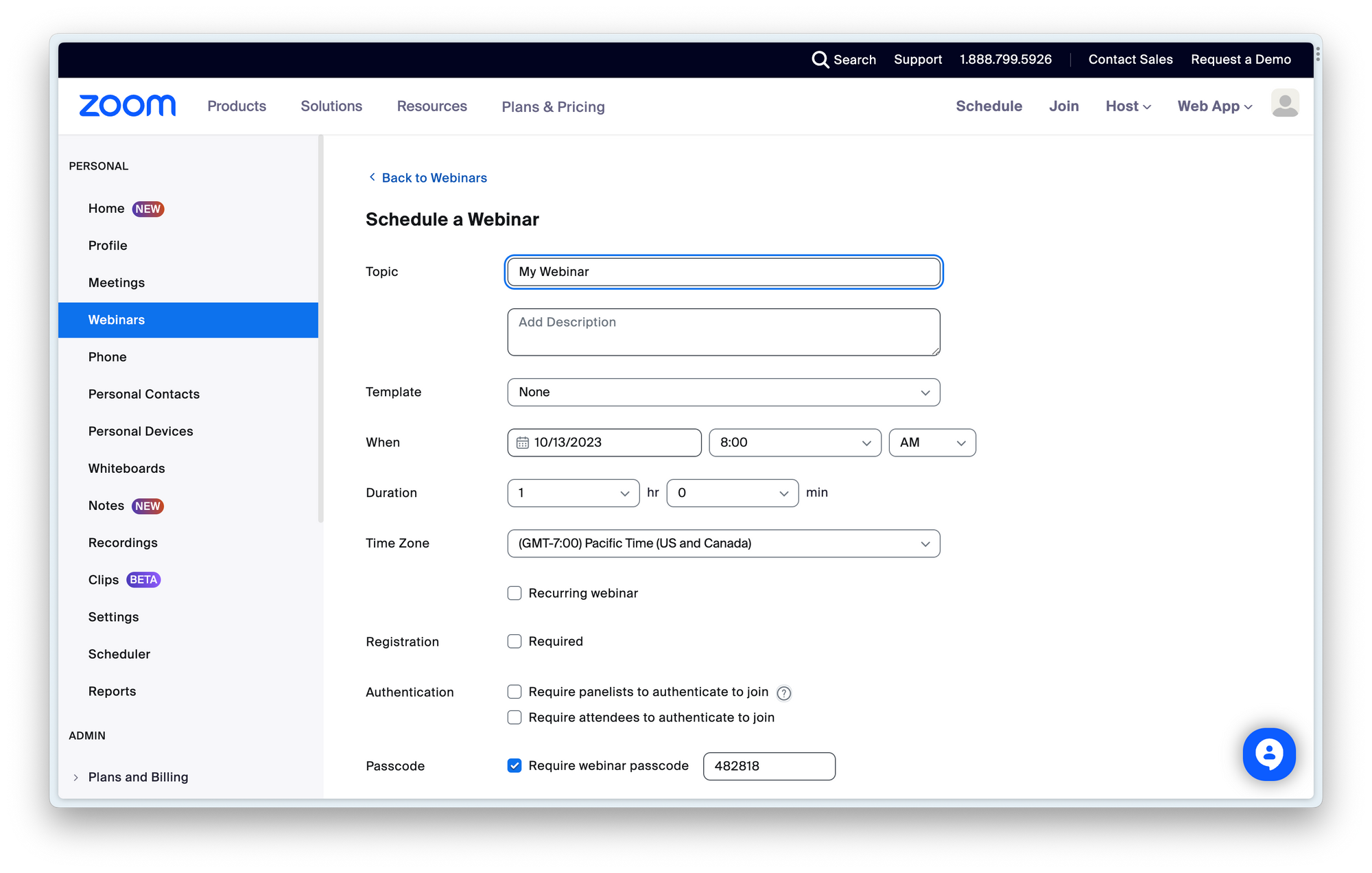1372x873 pixels.
Task: Toggle Require attendees to authenticate to join
Action: (x=514, y=717)
